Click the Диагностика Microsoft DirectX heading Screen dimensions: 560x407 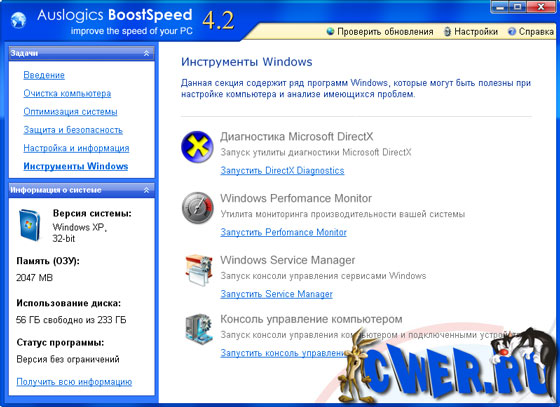296,137
